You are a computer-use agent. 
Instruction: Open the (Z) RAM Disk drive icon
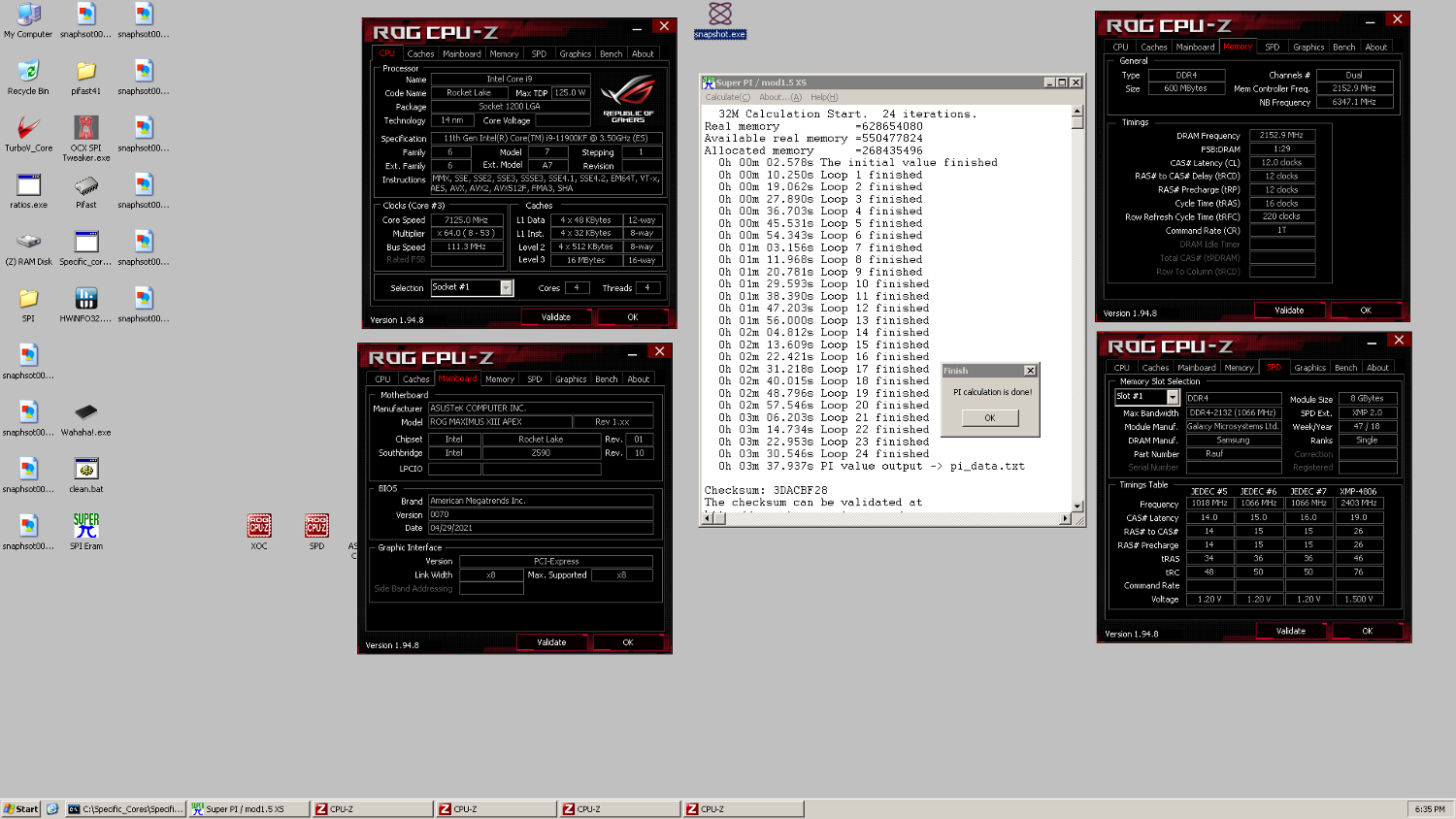pyautogui.click(x=28, y=248)
